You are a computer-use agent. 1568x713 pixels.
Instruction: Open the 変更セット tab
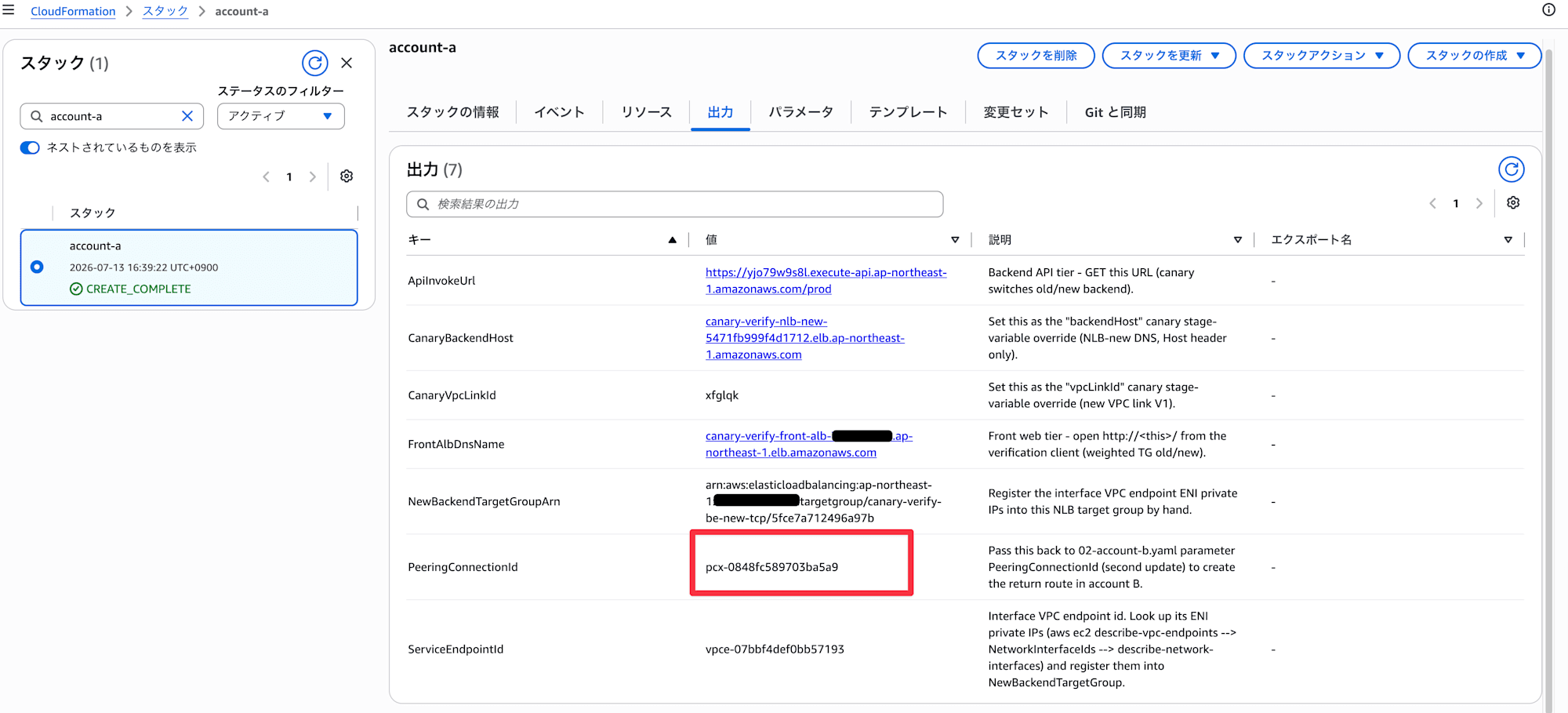click(1015, 112)
